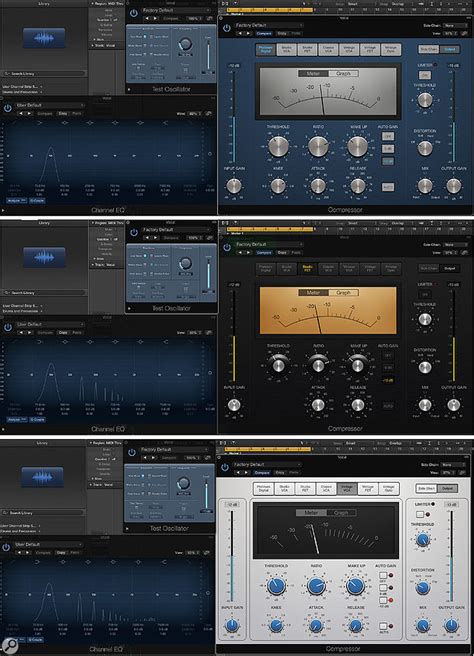Click disclosure triangle at bottom of Channel EQ beside blue compressor
The image size is (474, 656).
pyautogui.click(x=3, y=210)
